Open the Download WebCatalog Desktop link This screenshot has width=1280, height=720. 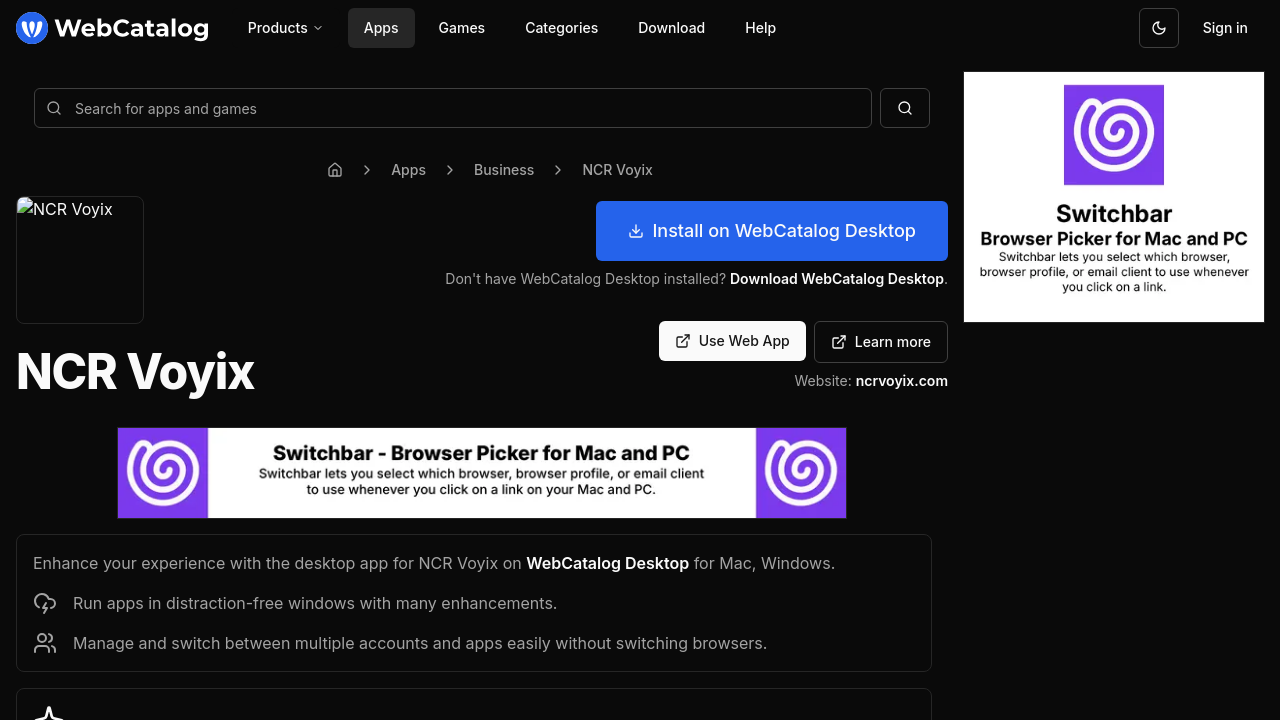coord(837,279)
